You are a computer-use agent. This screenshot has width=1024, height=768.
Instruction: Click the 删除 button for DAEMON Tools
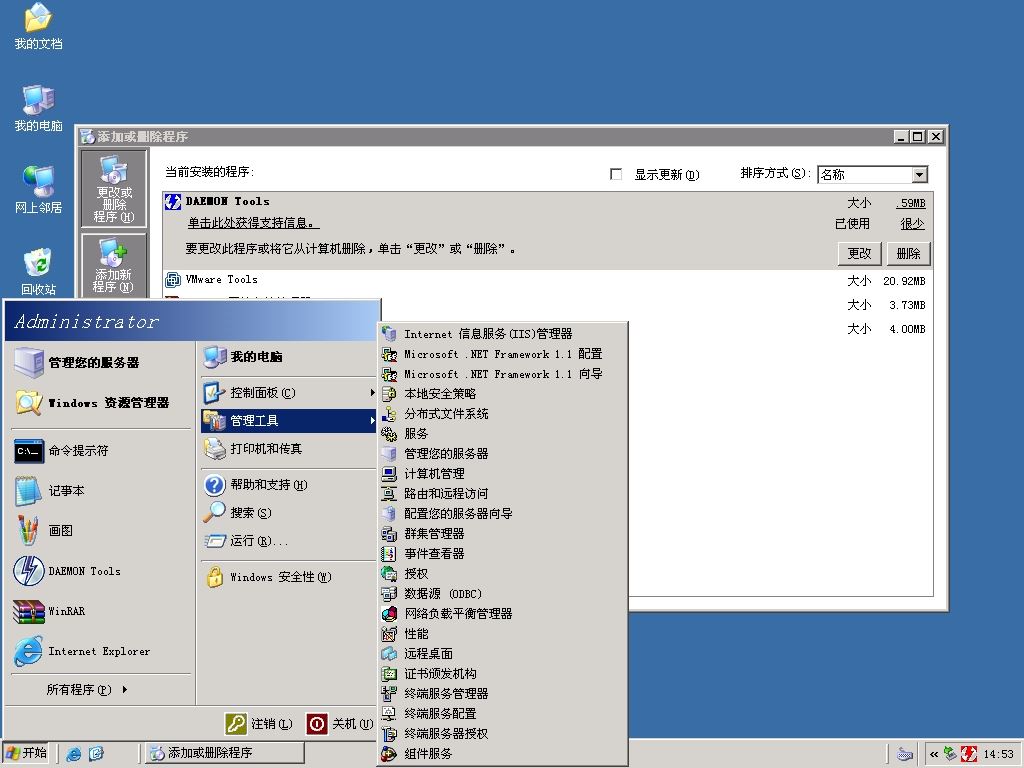(908, 253)
